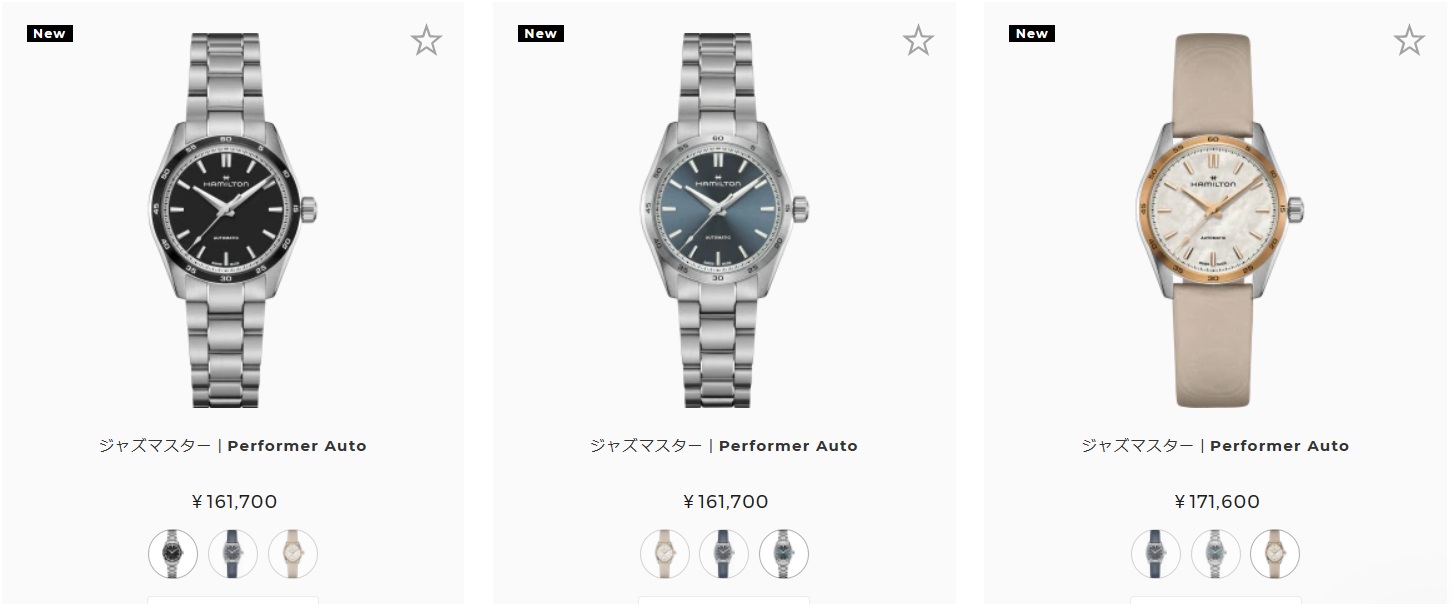
Task: Favorite the beige strap watch with star icon
Action: [x=1409, y=40]
